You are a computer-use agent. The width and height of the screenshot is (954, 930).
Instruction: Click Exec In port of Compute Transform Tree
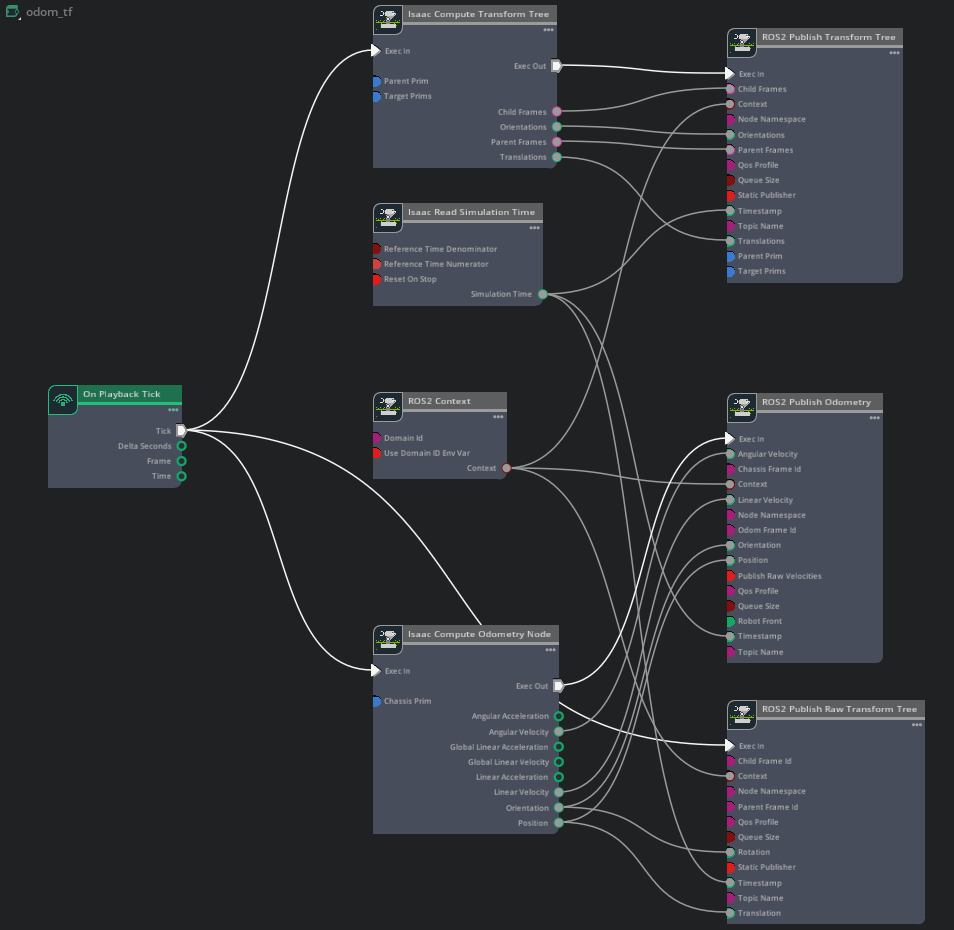376,50
